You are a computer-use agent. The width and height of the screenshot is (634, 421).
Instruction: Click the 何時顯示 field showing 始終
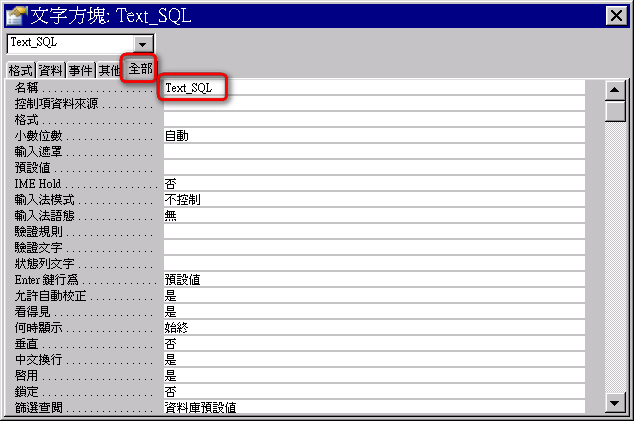pyautogui.click(x=374, y=328)
